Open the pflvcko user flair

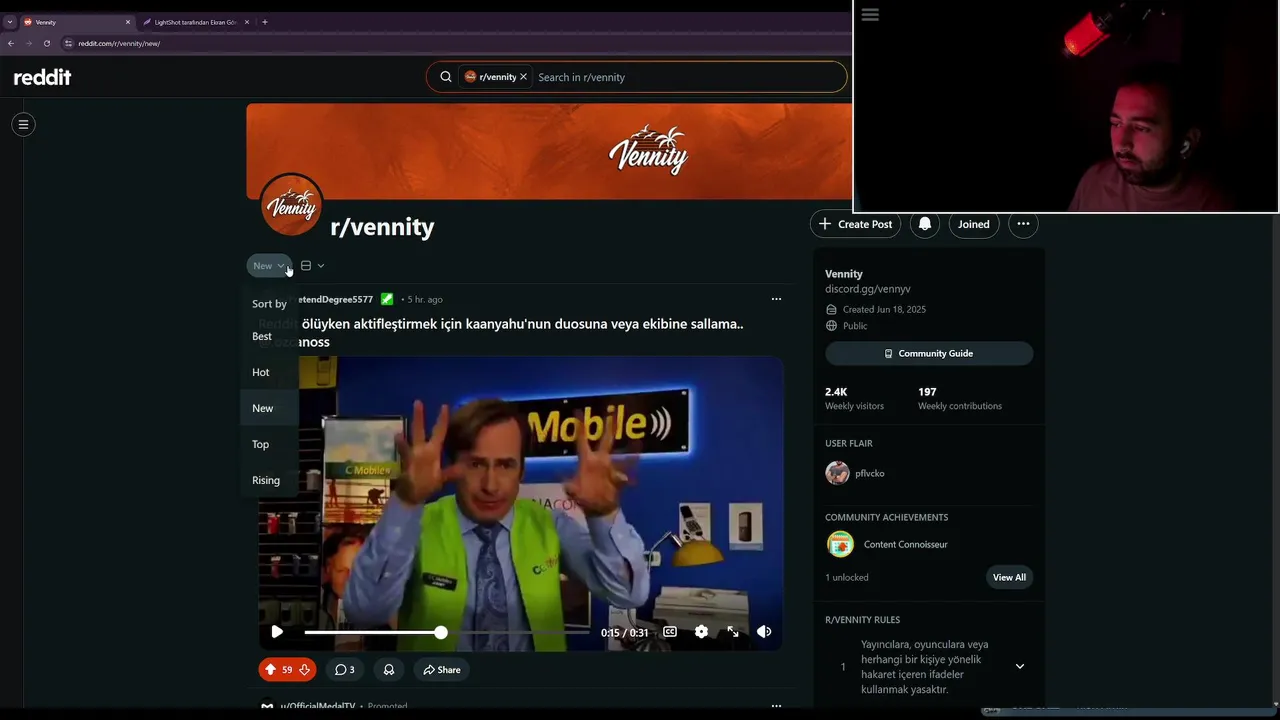click(x=870, y=473)
